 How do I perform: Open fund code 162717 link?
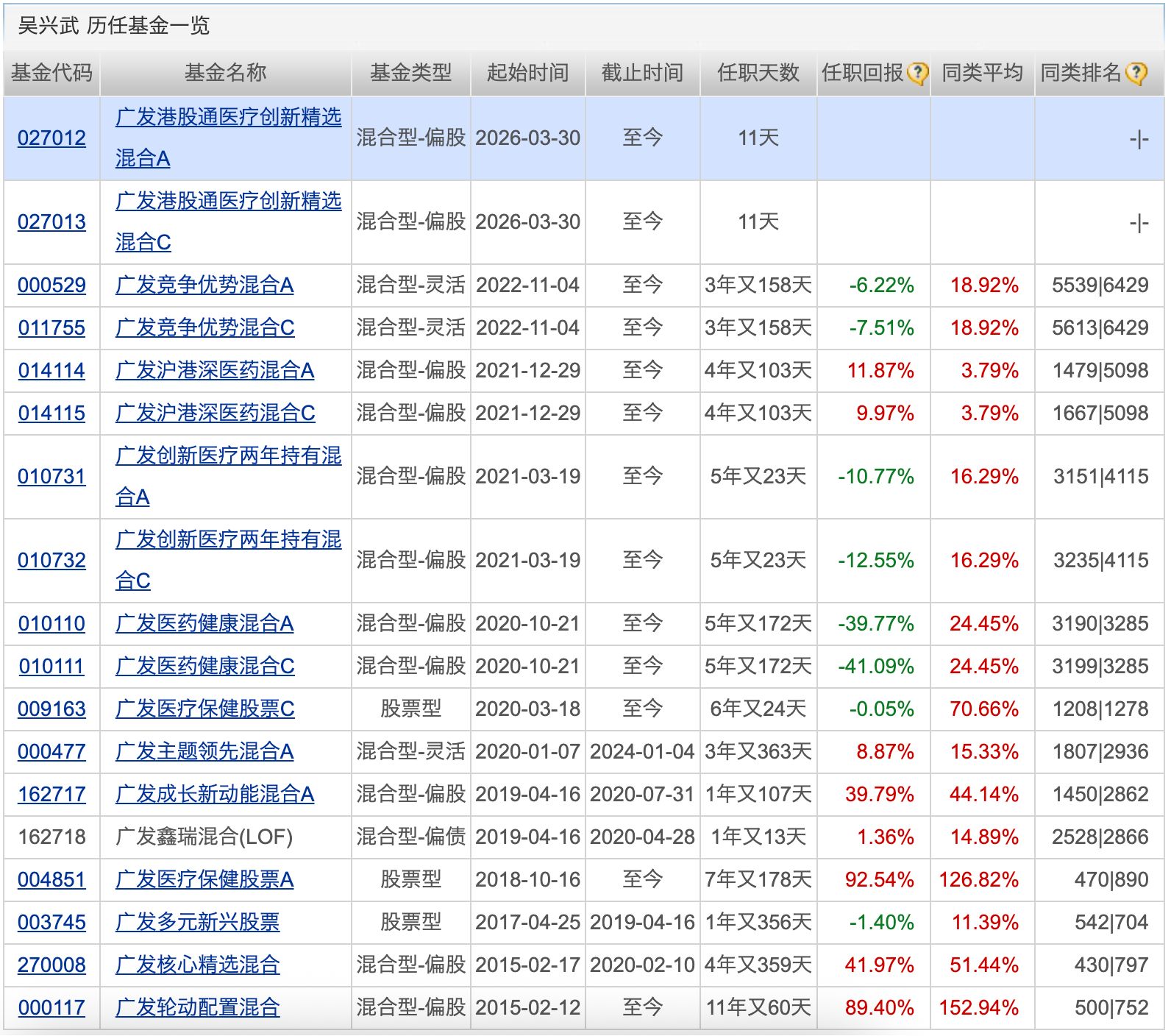click(x=51, y=795)
